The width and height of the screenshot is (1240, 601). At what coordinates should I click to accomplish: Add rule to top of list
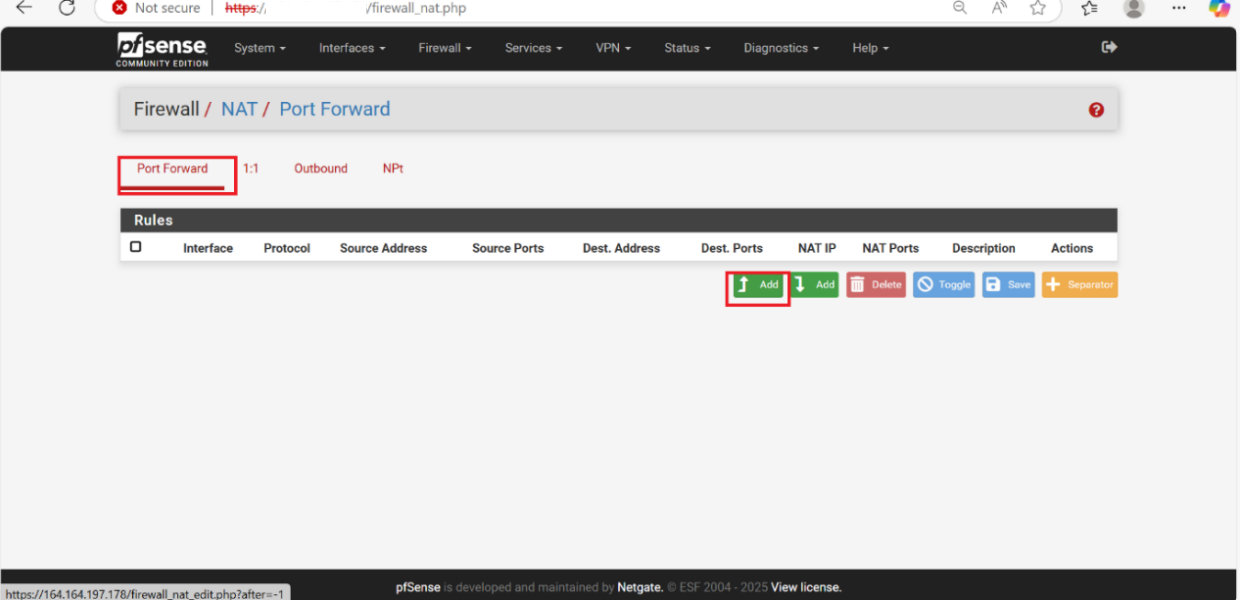tap(758, 285)
